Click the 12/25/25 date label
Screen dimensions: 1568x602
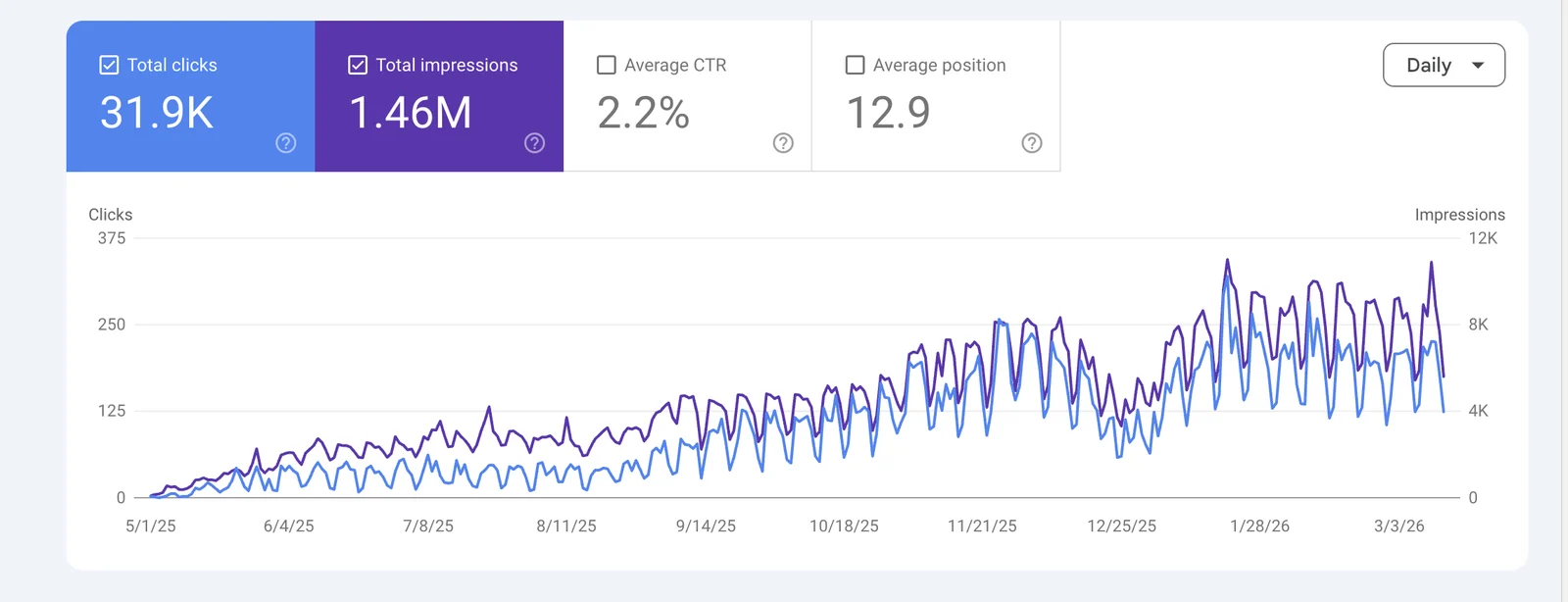(1121, 527)
